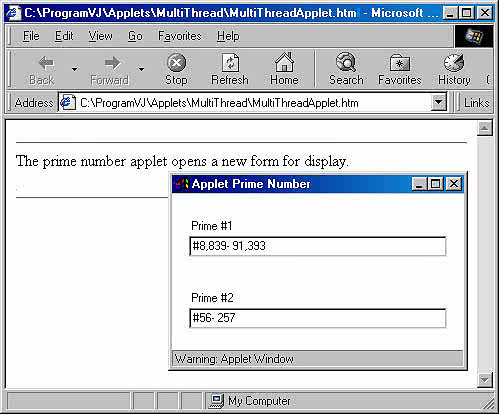Click the Forward arrow toolbar icon
This screenshot has width=499, height=414.
[x=112, y=63]
